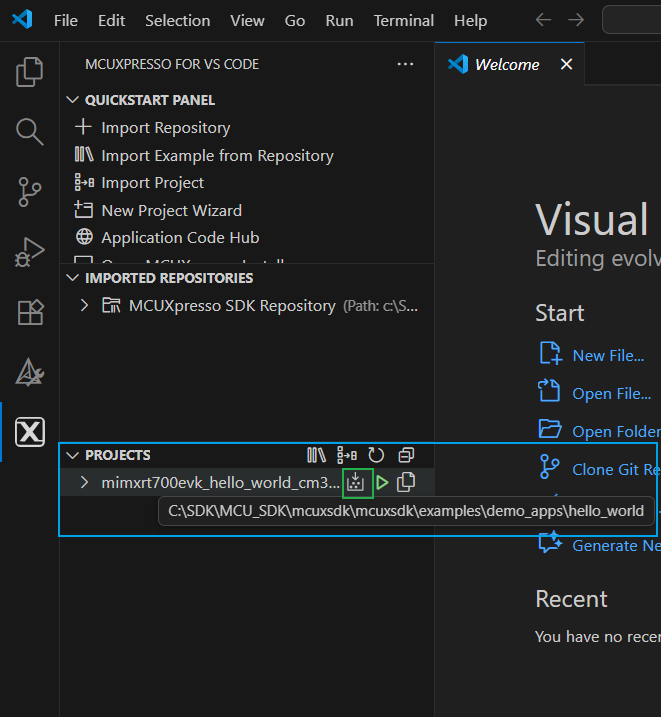This screenshot has width=661, height=717.
Task: Click Import Example from Repository
Action: coord(217,155)
